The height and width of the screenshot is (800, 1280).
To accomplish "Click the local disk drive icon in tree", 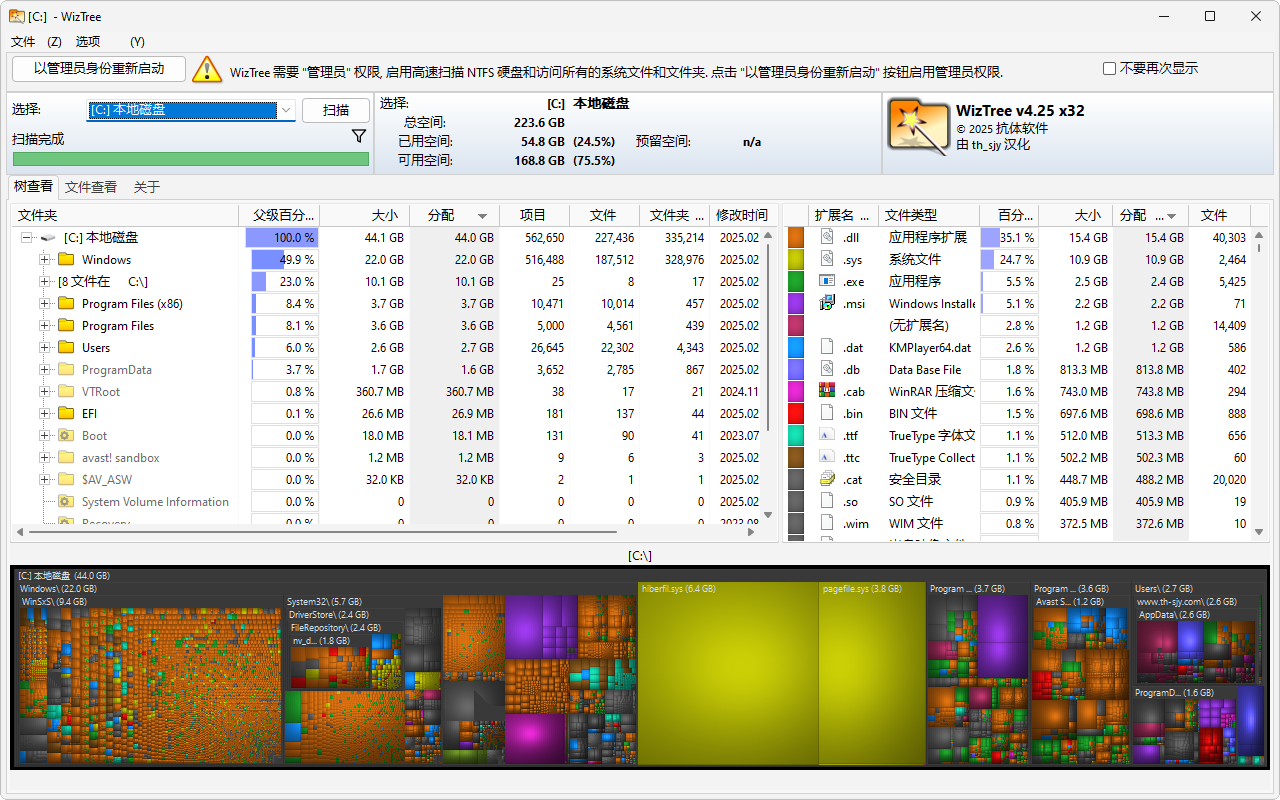I will tap(48, 238).
